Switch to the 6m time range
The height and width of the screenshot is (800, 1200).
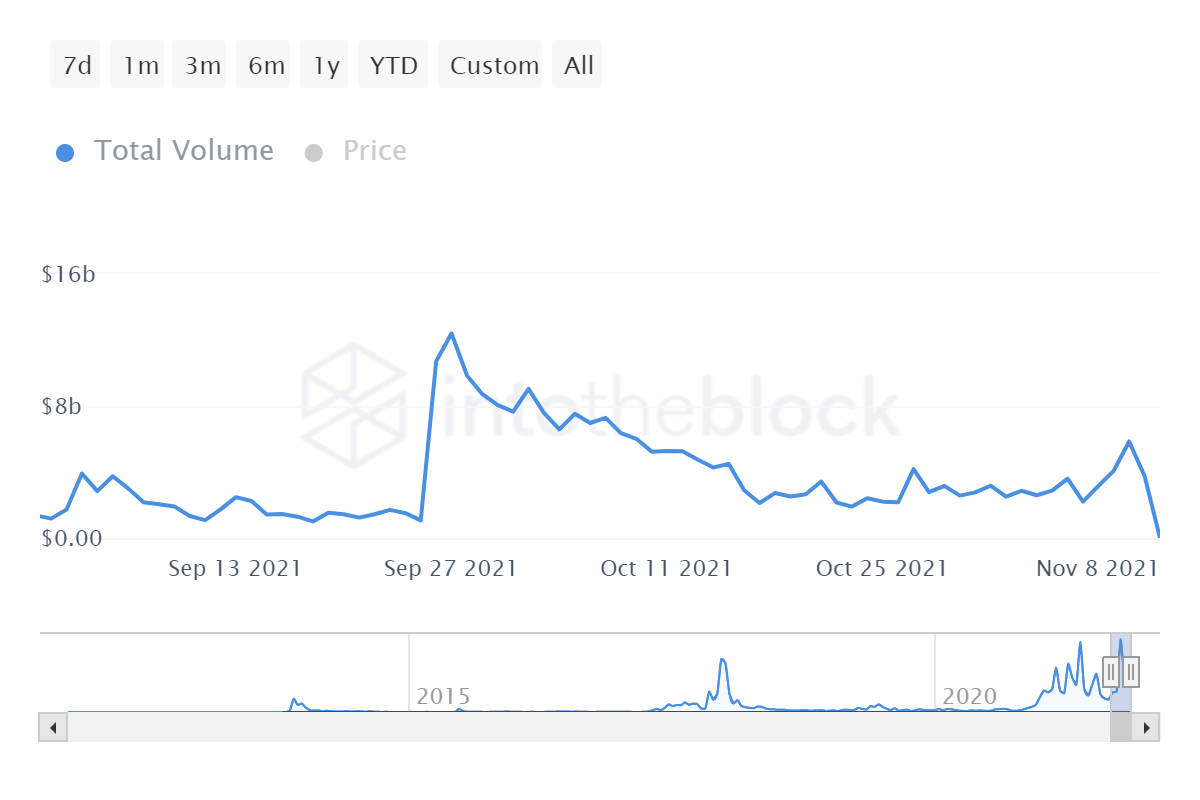click(x=263, y=64)
